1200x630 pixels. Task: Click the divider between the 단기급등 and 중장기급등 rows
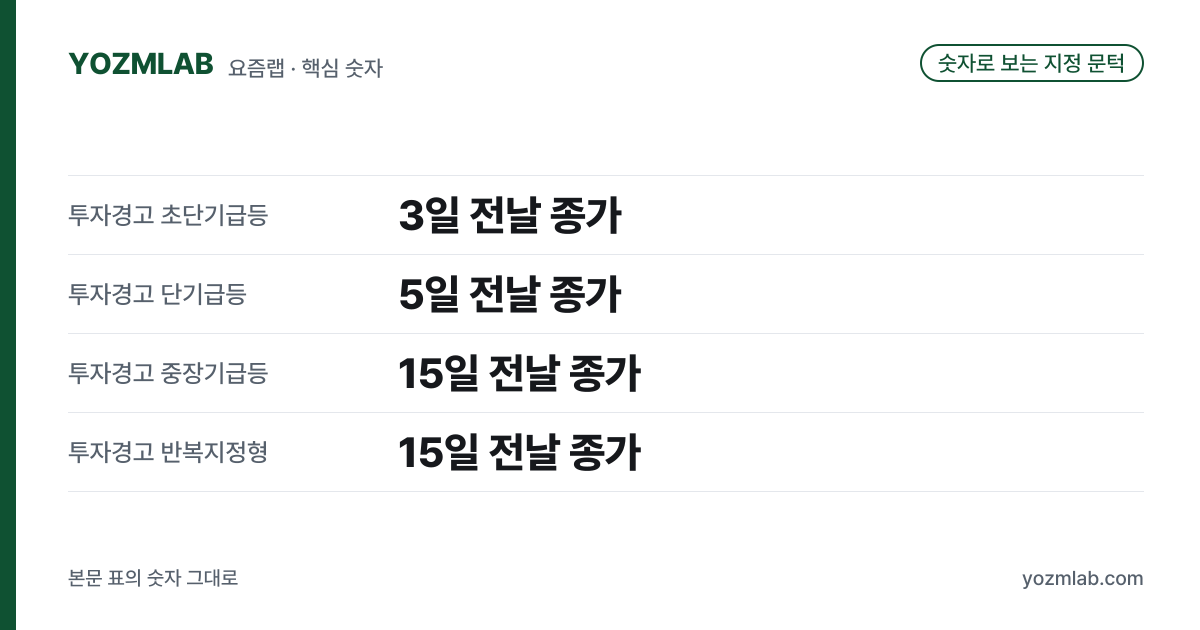click(606, 333)
